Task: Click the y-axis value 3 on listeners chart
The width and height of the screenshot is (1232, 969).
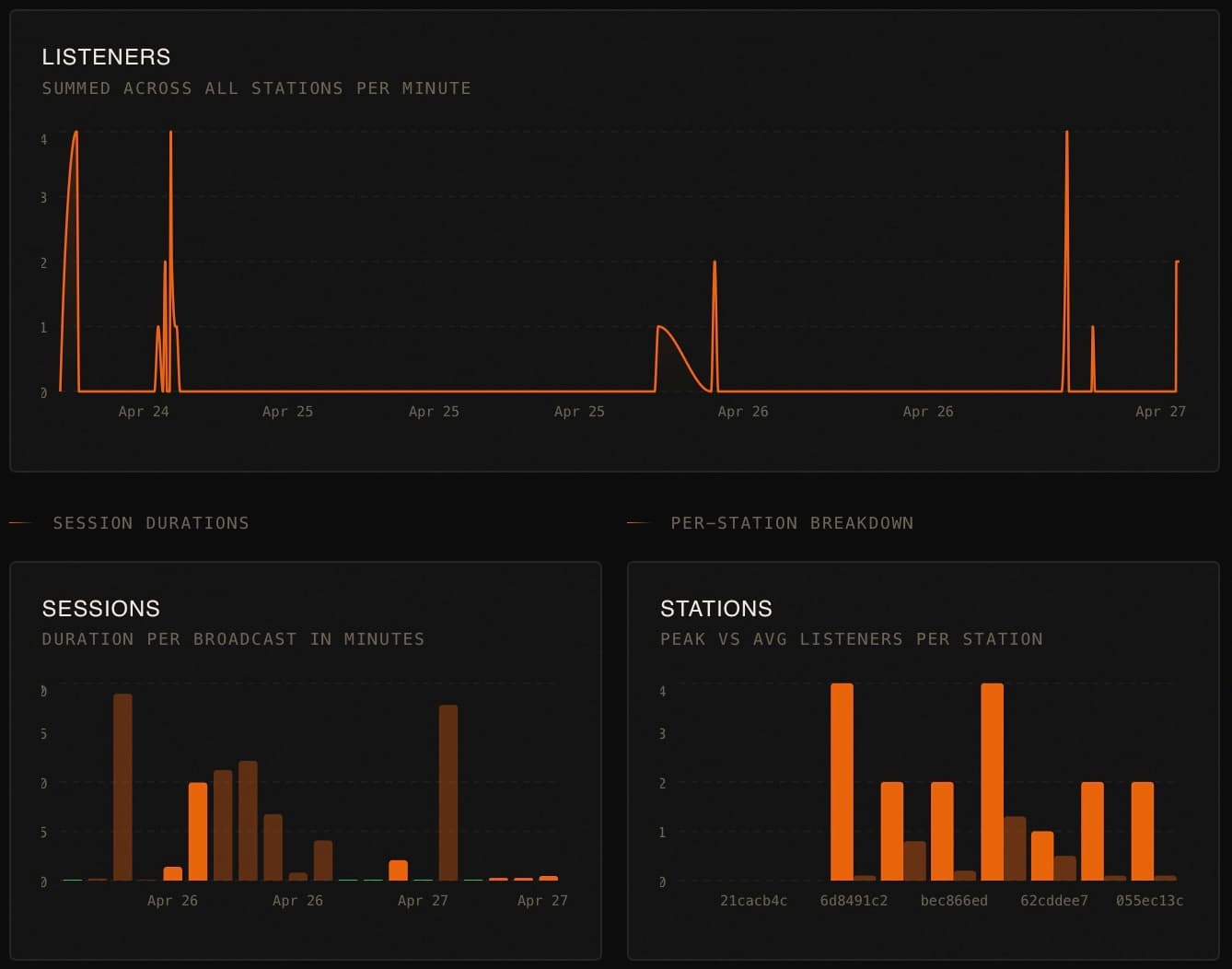Action: pos(43,197)
